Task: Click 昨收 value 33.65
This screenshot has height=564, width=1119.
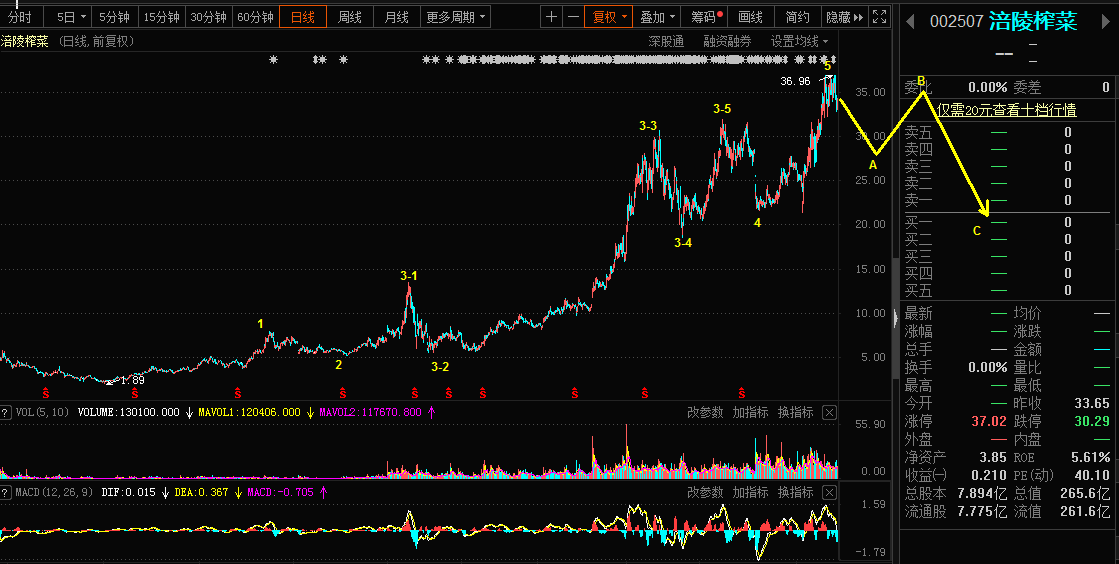Action: click(1092, 403)
